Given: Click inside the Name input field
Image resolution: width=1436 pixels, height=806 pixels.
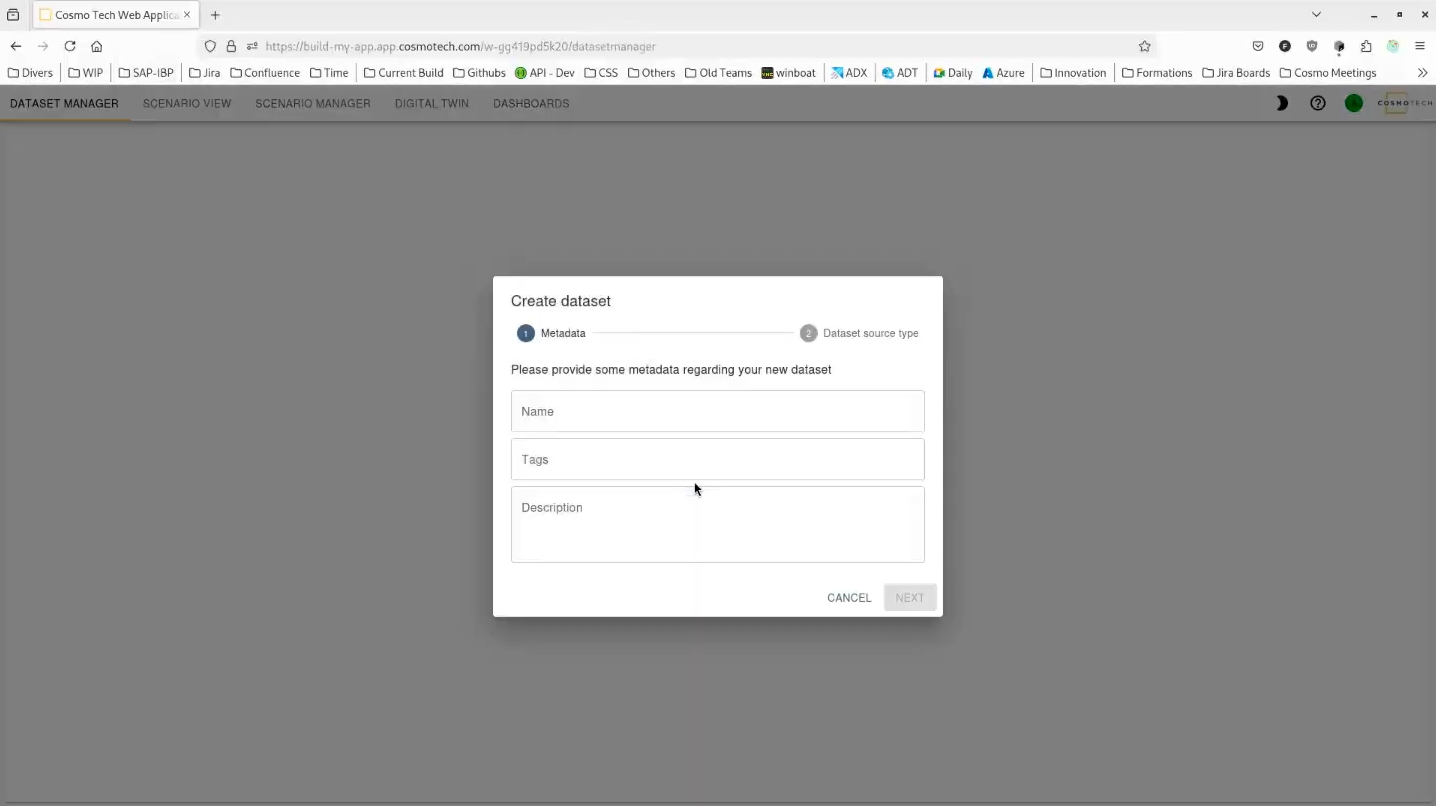Looking at the screenshot, I should point(717,411).
